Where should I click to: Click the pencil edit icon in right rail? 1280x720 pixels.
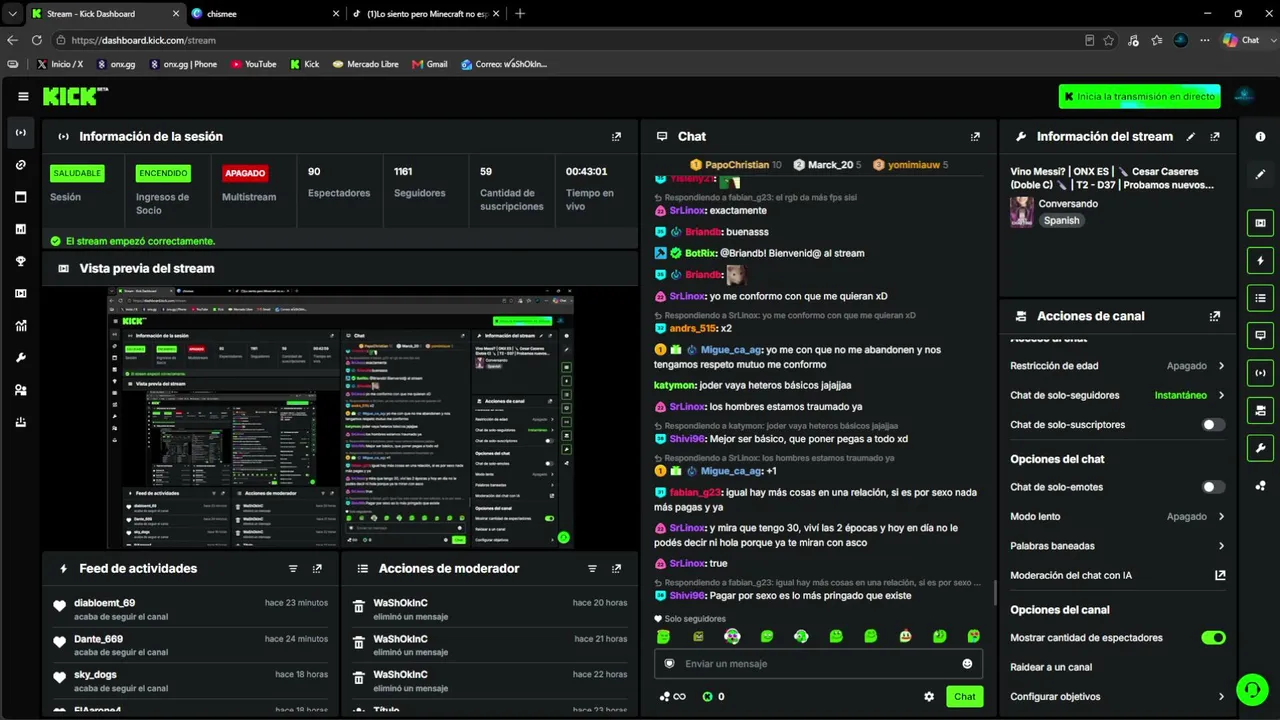[x=1260, y=174]
